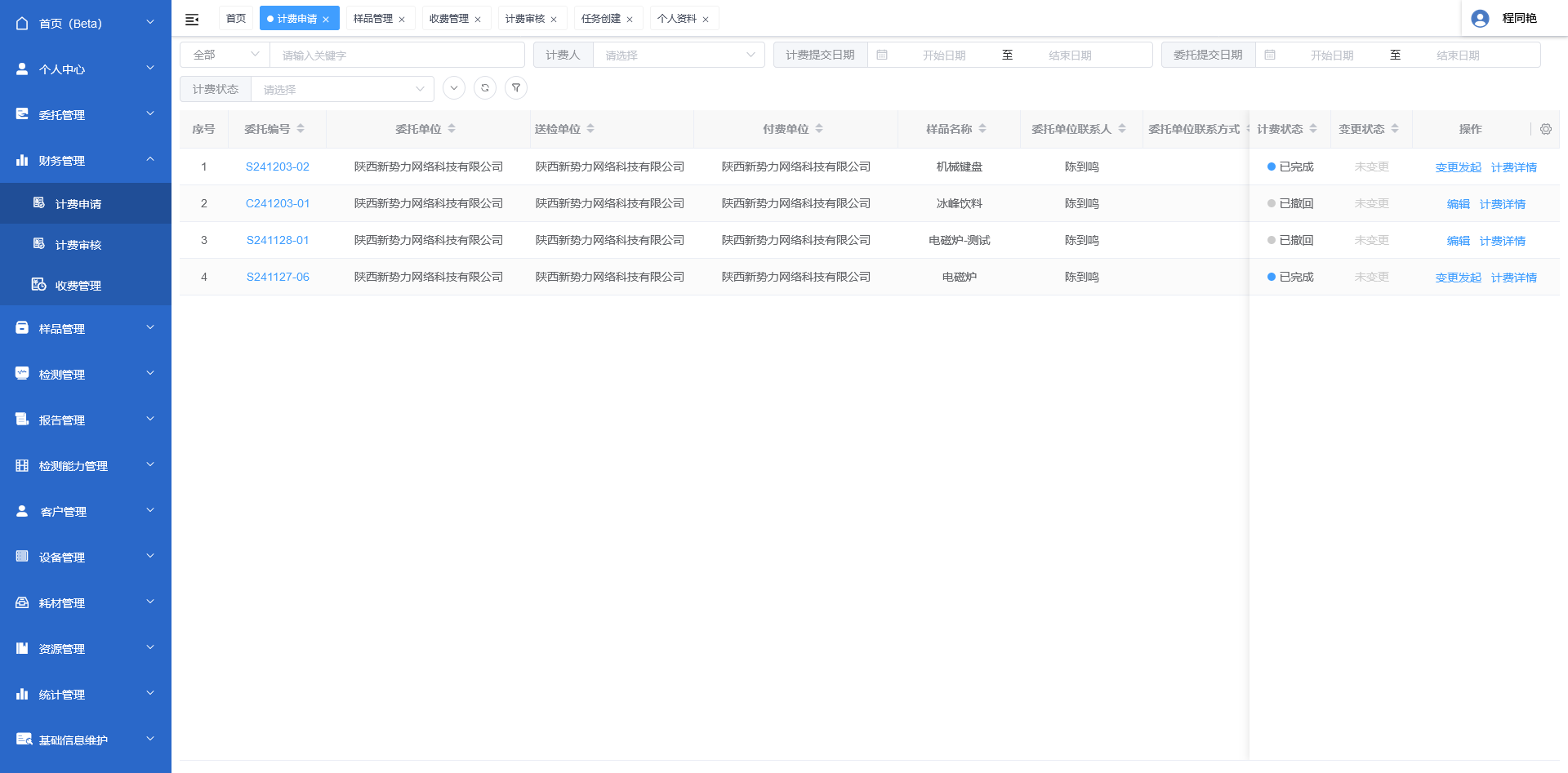Open 计费申请 submenu item

coord(86,203)
